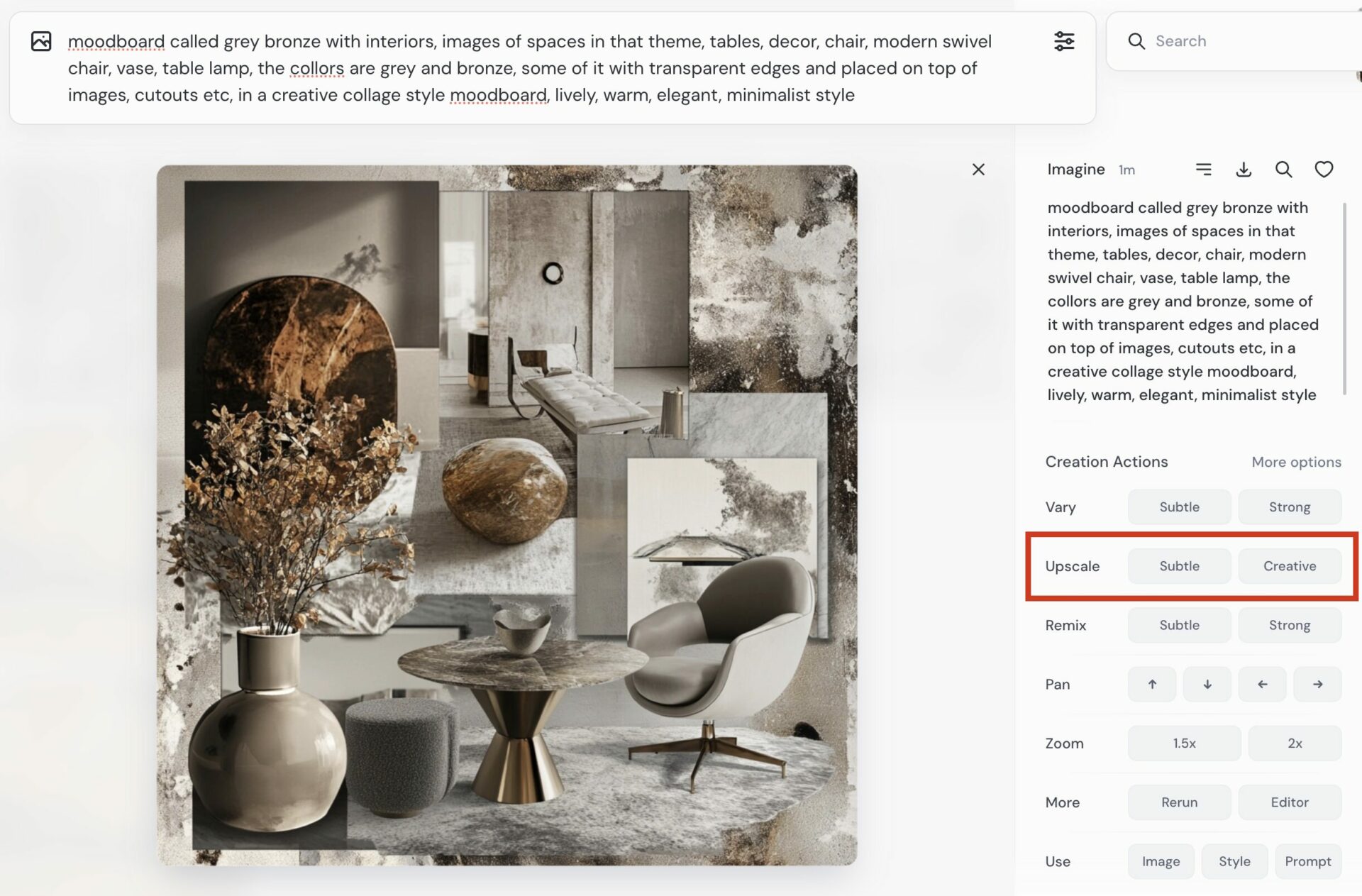1362x896 pixels.
Task: Click Upscale Subtle button
Action: pos(1180,565)
